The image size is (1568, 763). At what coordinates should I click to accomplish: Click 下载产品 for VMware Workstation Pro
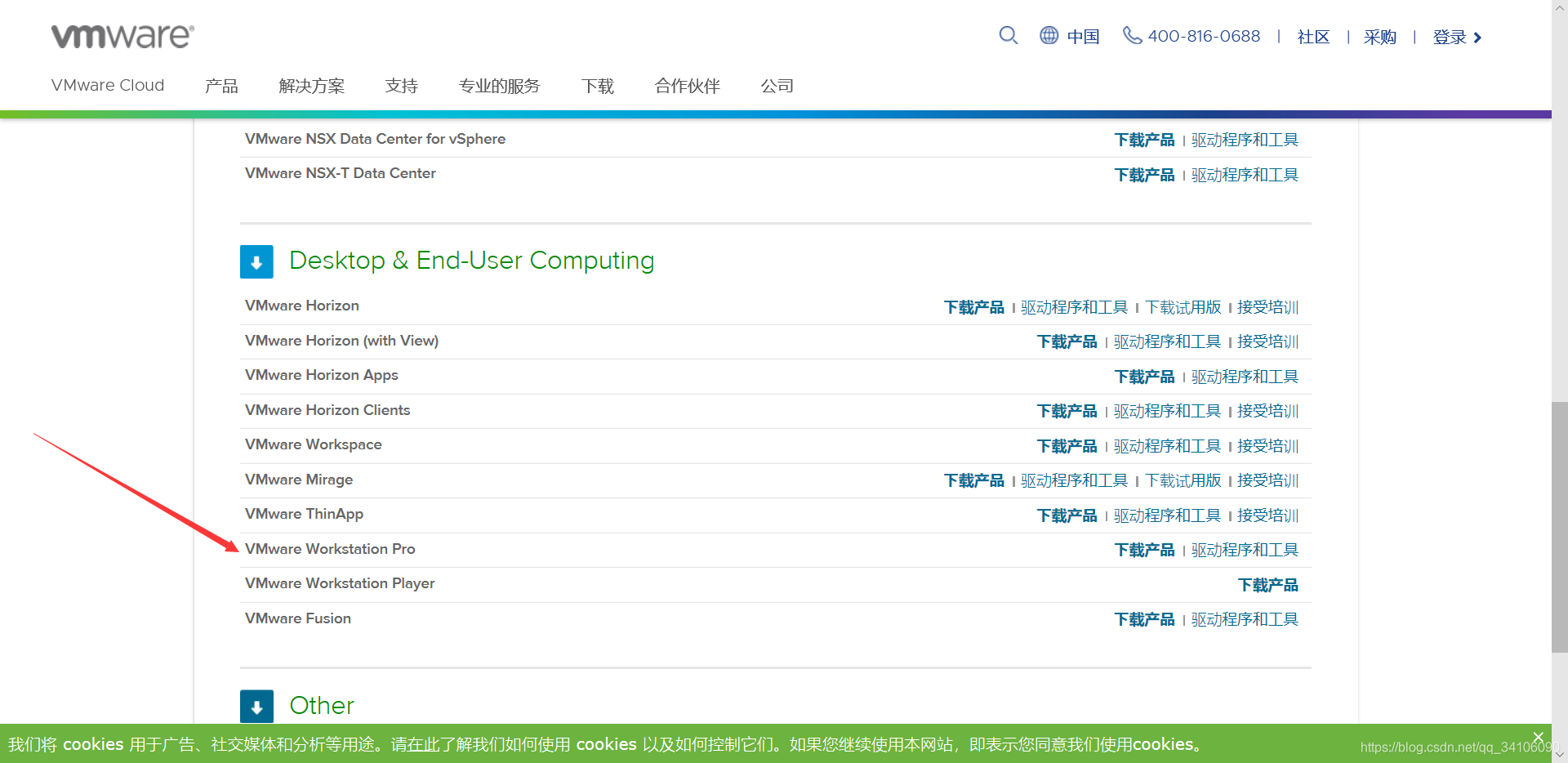pos(1144,550)
